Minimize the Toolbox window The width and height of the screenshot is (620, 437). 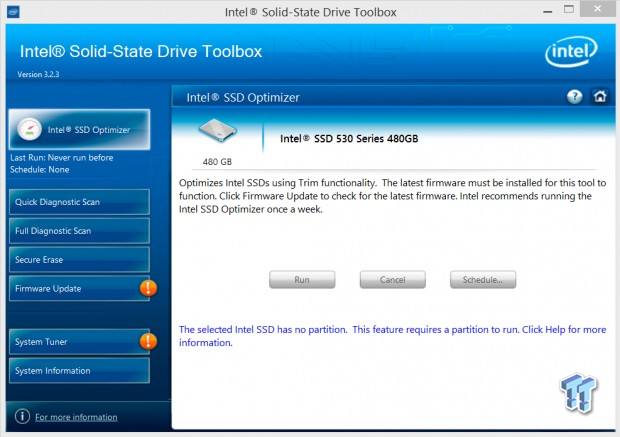548,11
